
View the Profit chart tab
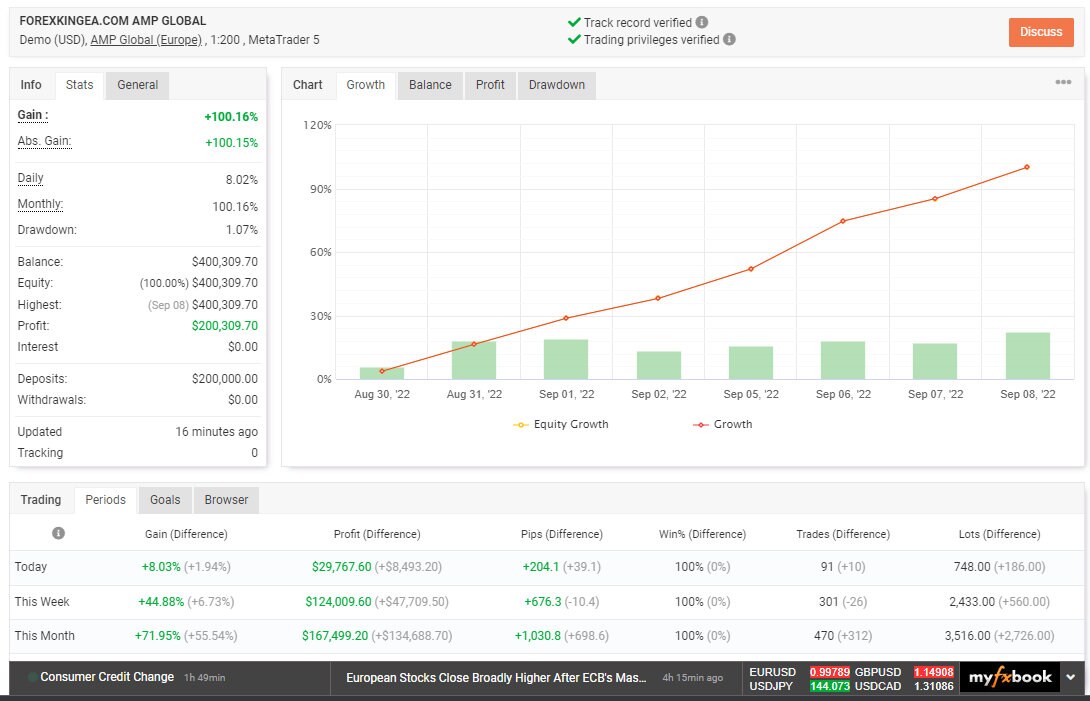pos(490,85)
